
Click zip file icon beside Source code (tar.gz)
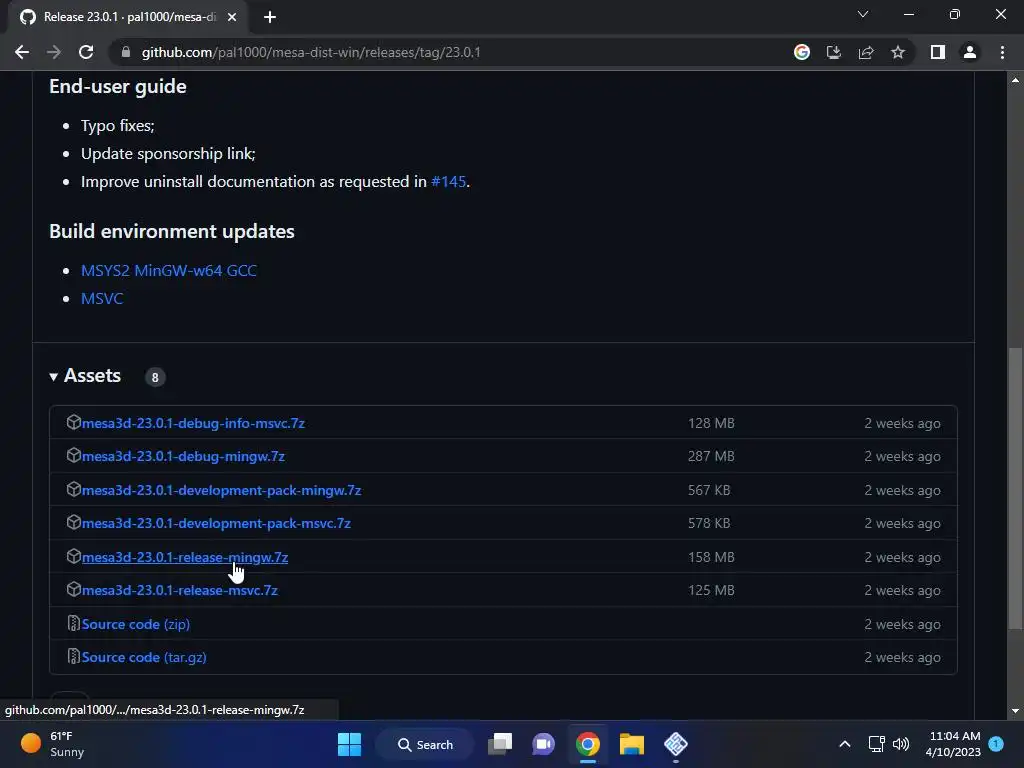click(73, 656)
